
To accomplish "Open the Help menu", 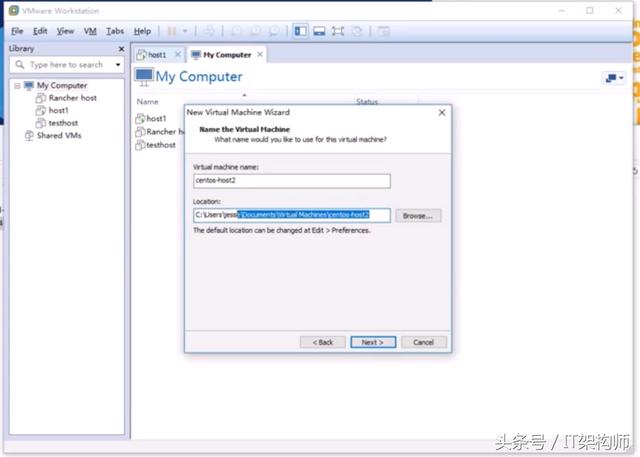I will coord(142,31).
